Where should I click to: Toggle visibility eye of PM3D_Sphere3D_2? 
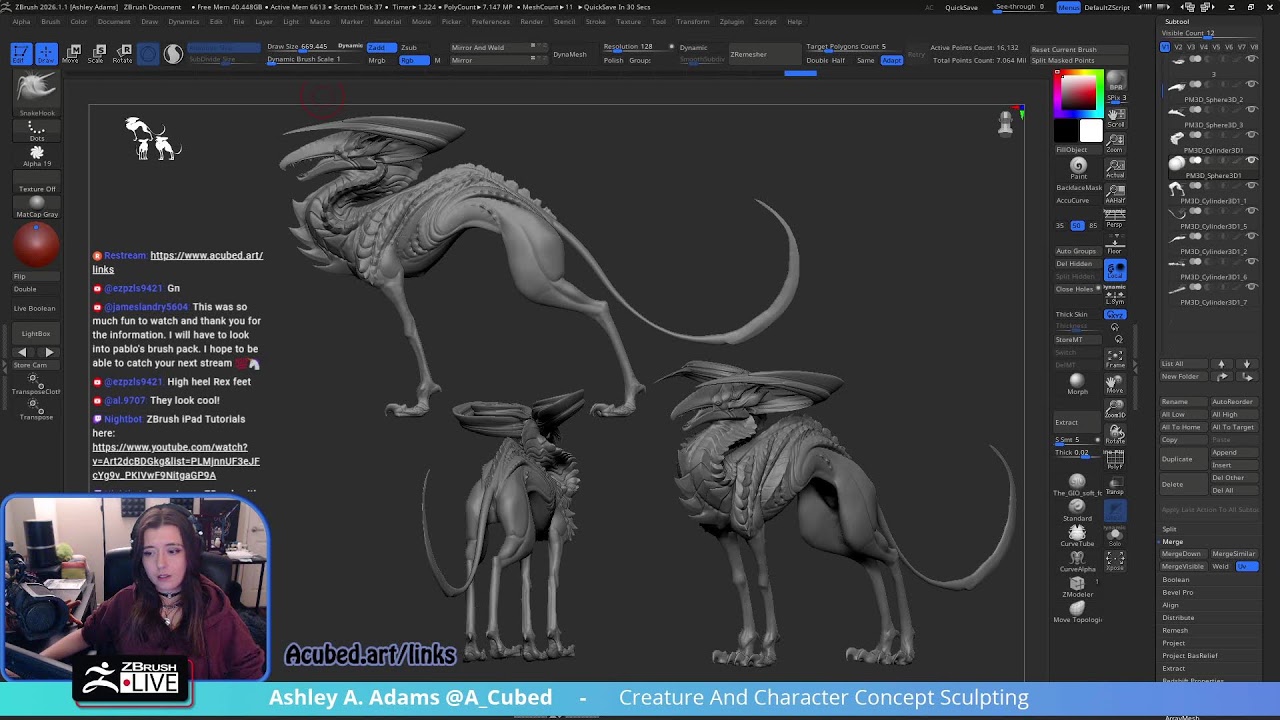click(x=1251, y=86)
